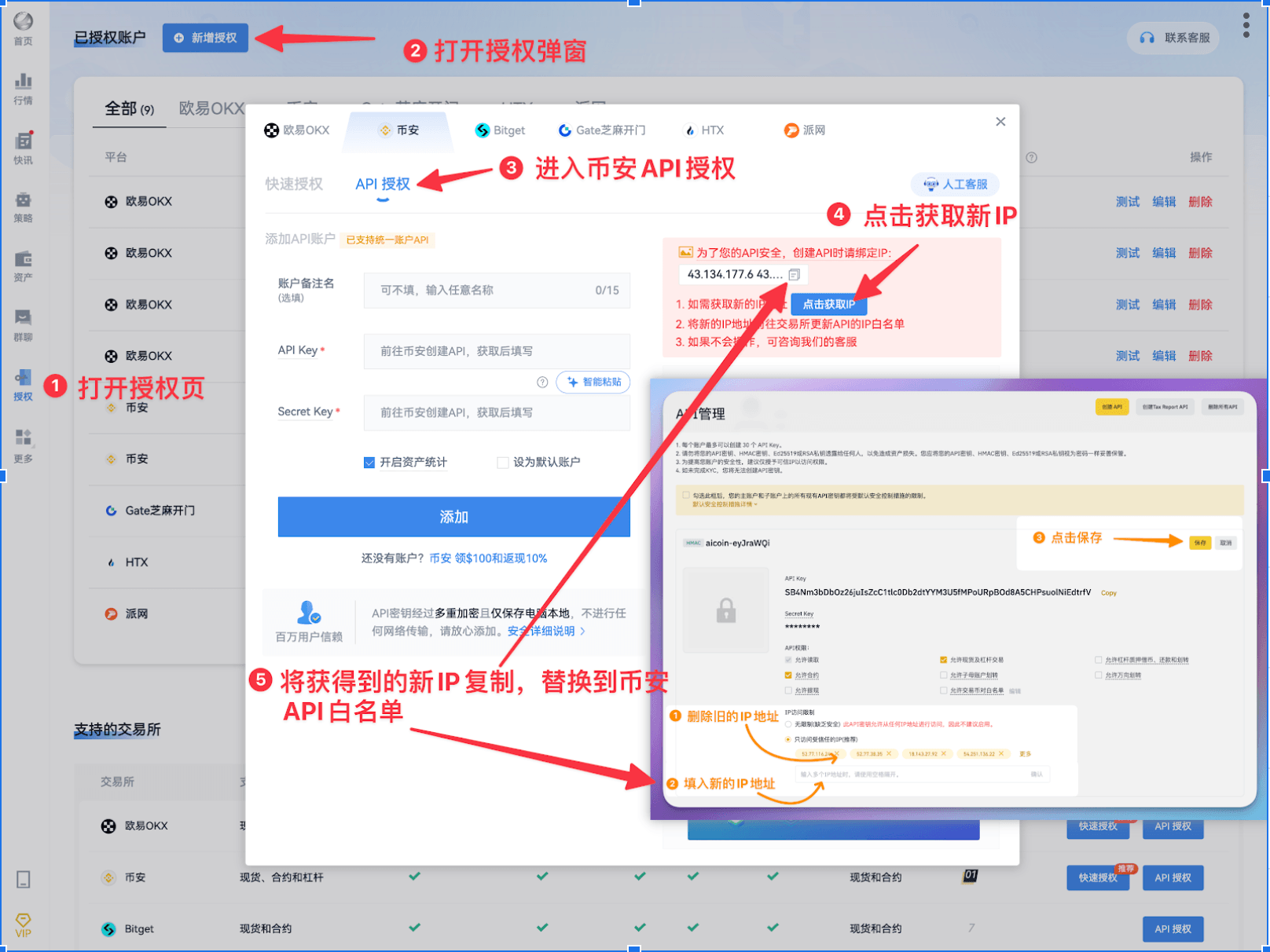This screenshot has height=952, width=1270.
Task: Click the blue 添加 button
Action: (x=454, y=517)
